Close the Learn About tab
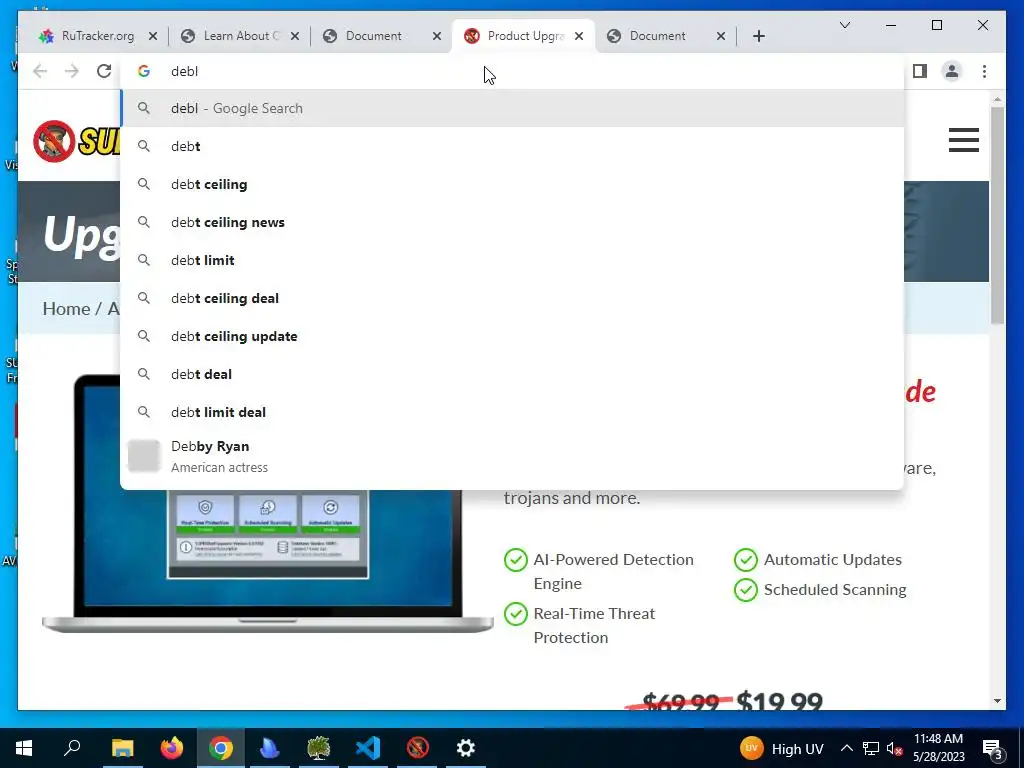 295,37
